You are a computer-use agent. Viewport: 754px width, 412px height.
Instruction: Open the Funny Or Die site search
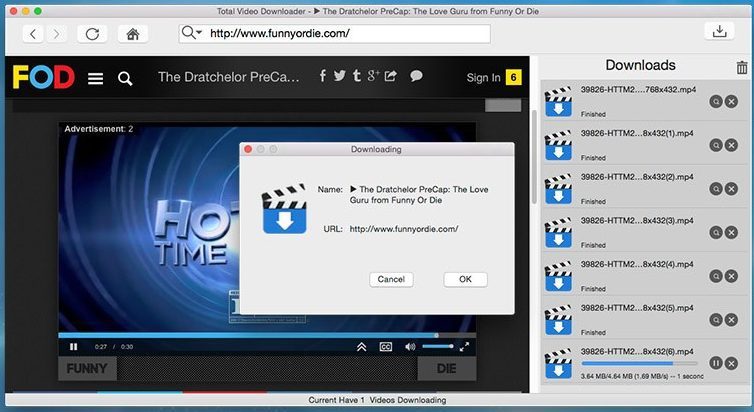(x=125, y=78)
